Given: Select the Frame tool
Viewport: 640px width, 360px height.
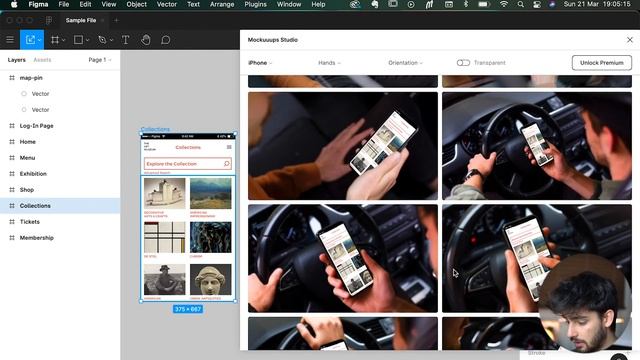Looking at the screenshot, I should (55, 40).
